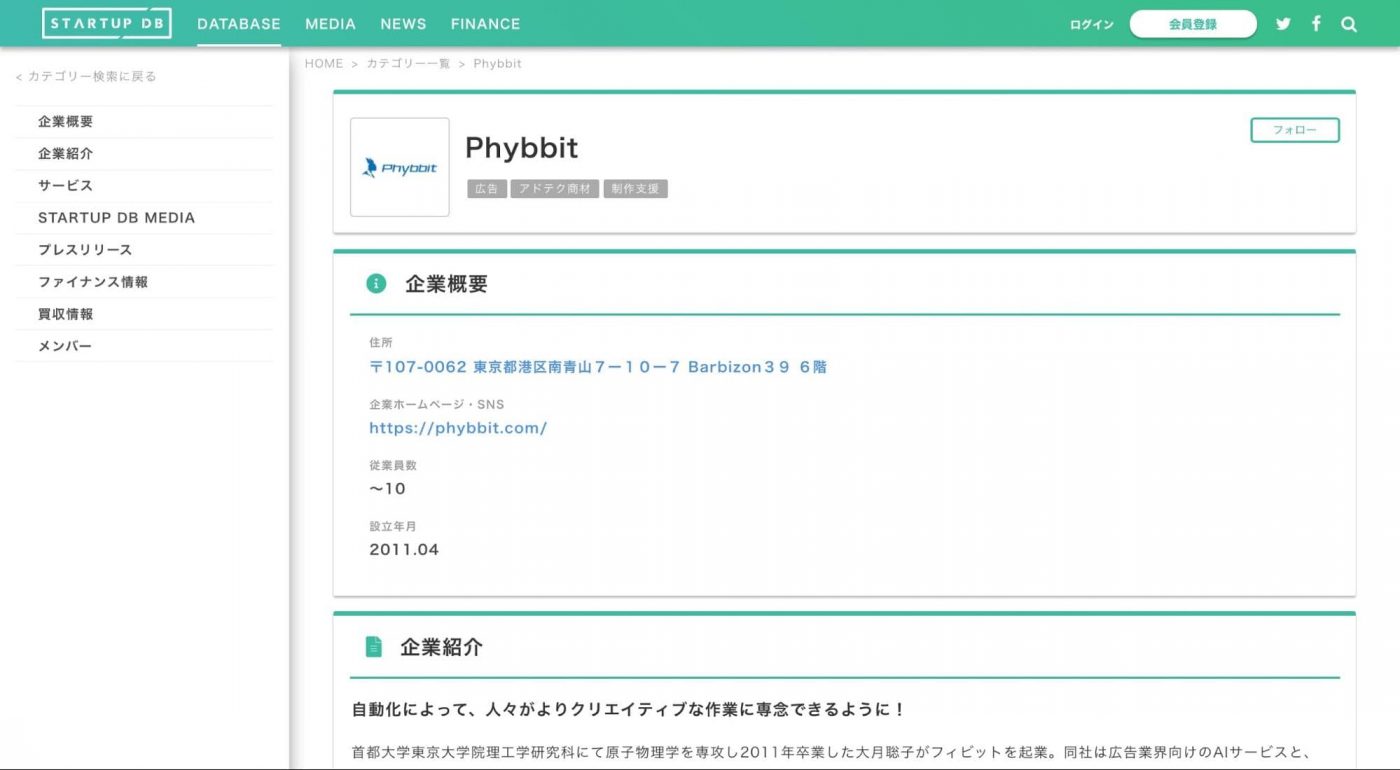Click the STARTUP DB logo
The height and width of the screenshot is (770, 1400).
click(107, 22)
